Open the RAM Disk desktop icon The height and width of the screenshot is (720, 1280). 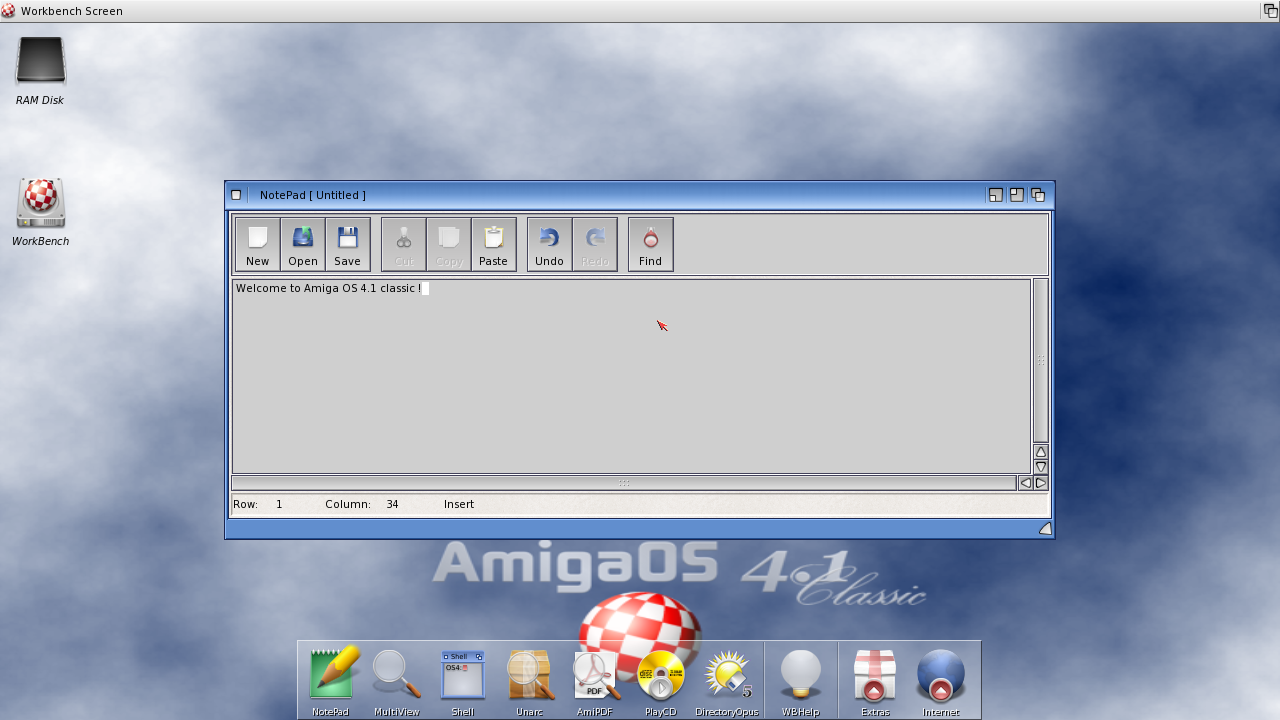click(40, 70)
